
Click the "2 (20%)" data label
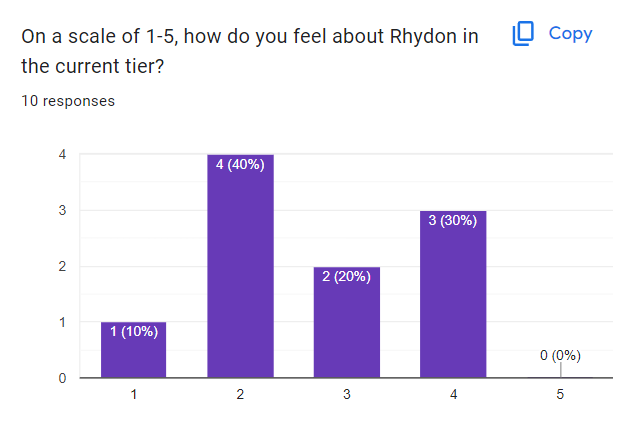click(x=346, y=277)
